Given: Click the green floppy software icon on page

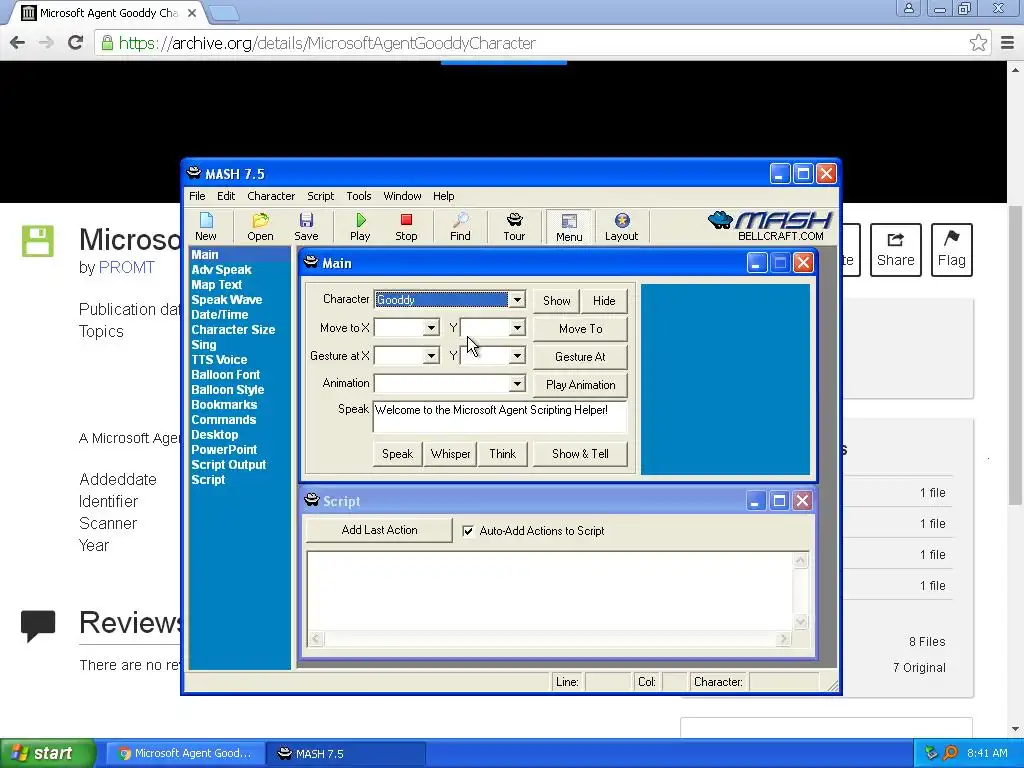Looking at the screenshot, I should pos(38,241).
